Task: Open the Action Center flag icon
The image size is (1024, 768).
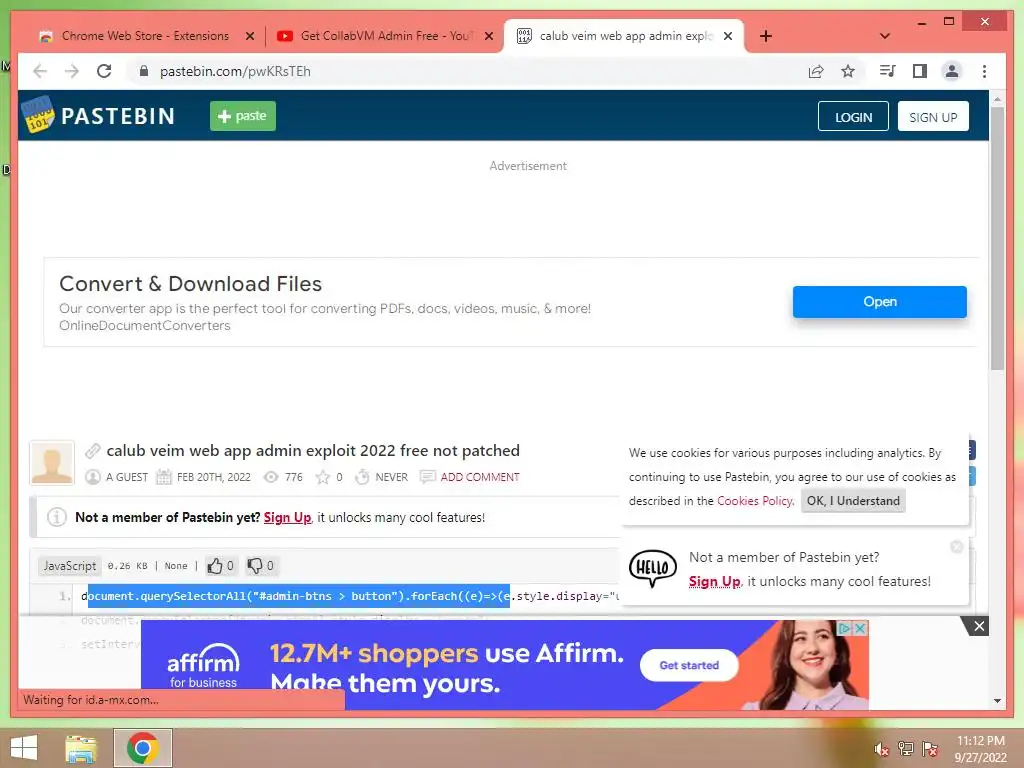Action: tap(930, 748)
